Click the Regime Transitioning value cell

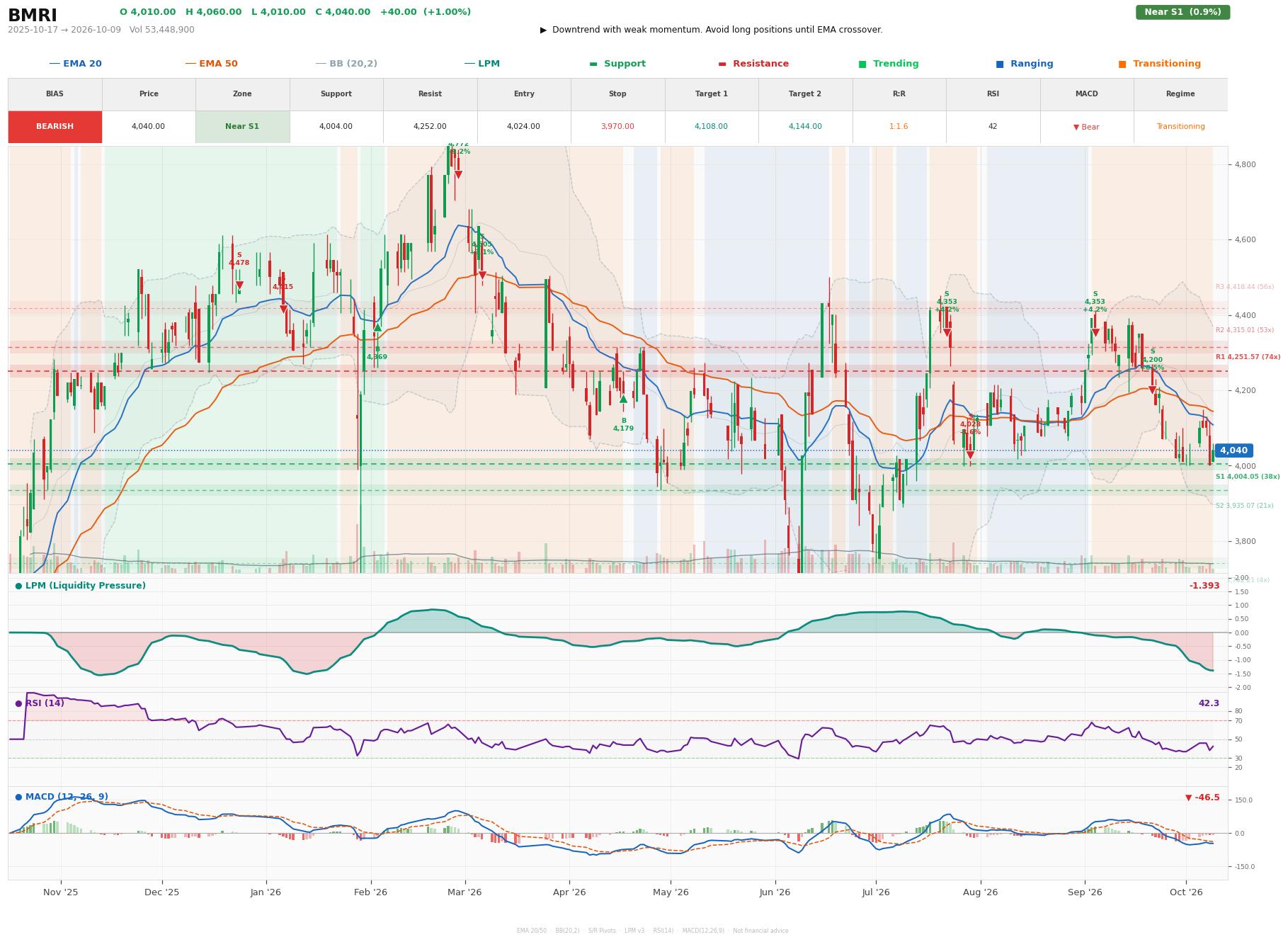click(1180, 127)
